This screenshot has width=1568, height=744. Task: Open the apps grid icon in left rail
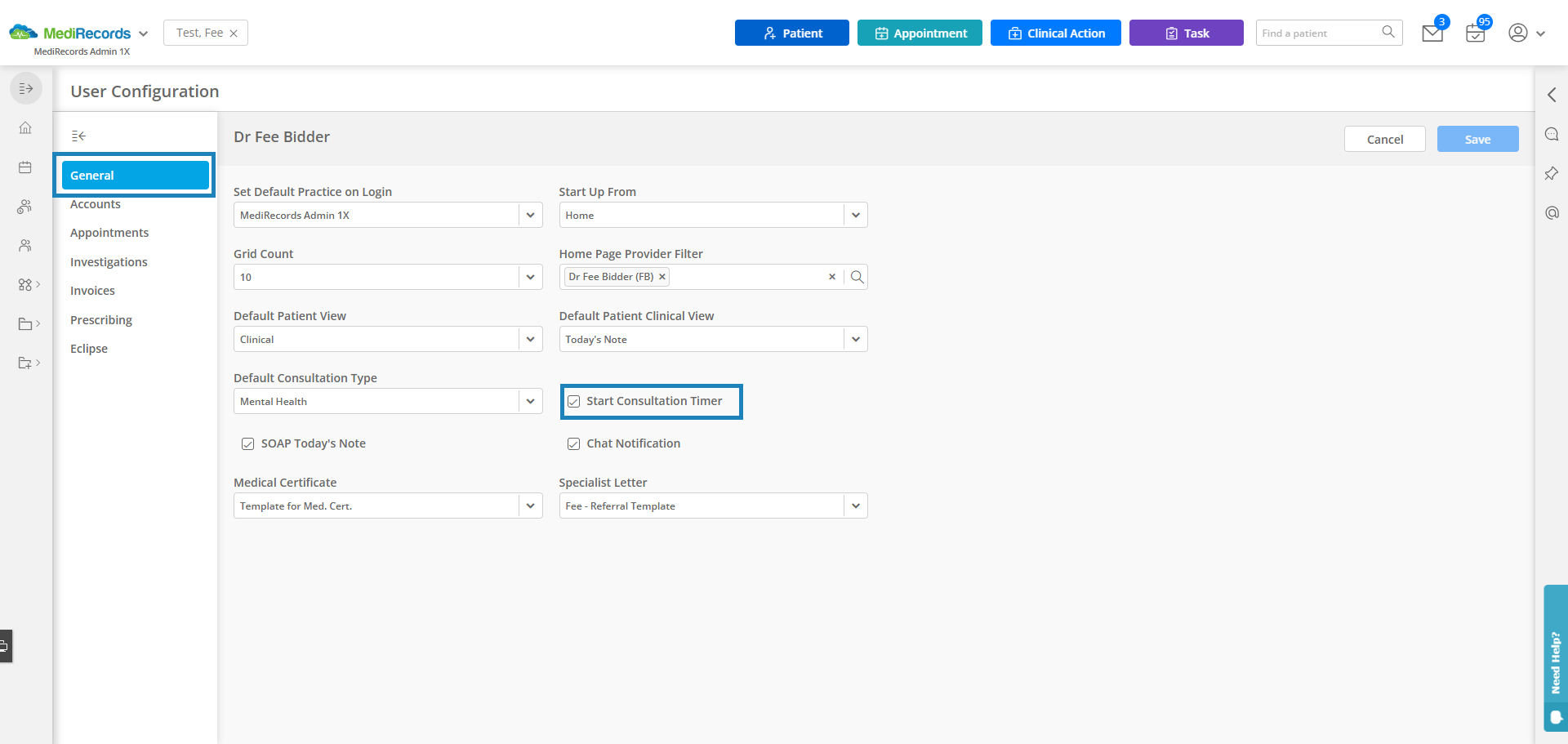click(25, 284)
